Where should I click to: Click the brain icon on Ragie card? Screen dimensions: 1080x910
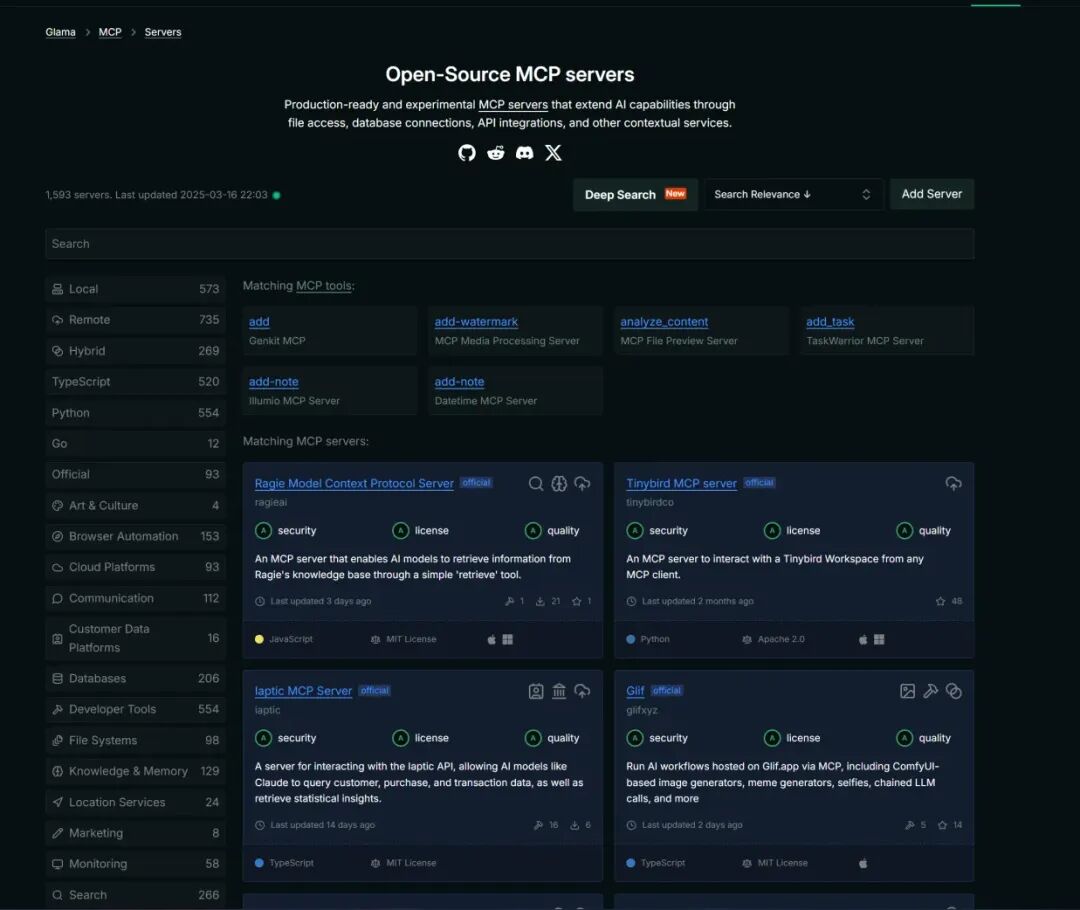[559, 484]
